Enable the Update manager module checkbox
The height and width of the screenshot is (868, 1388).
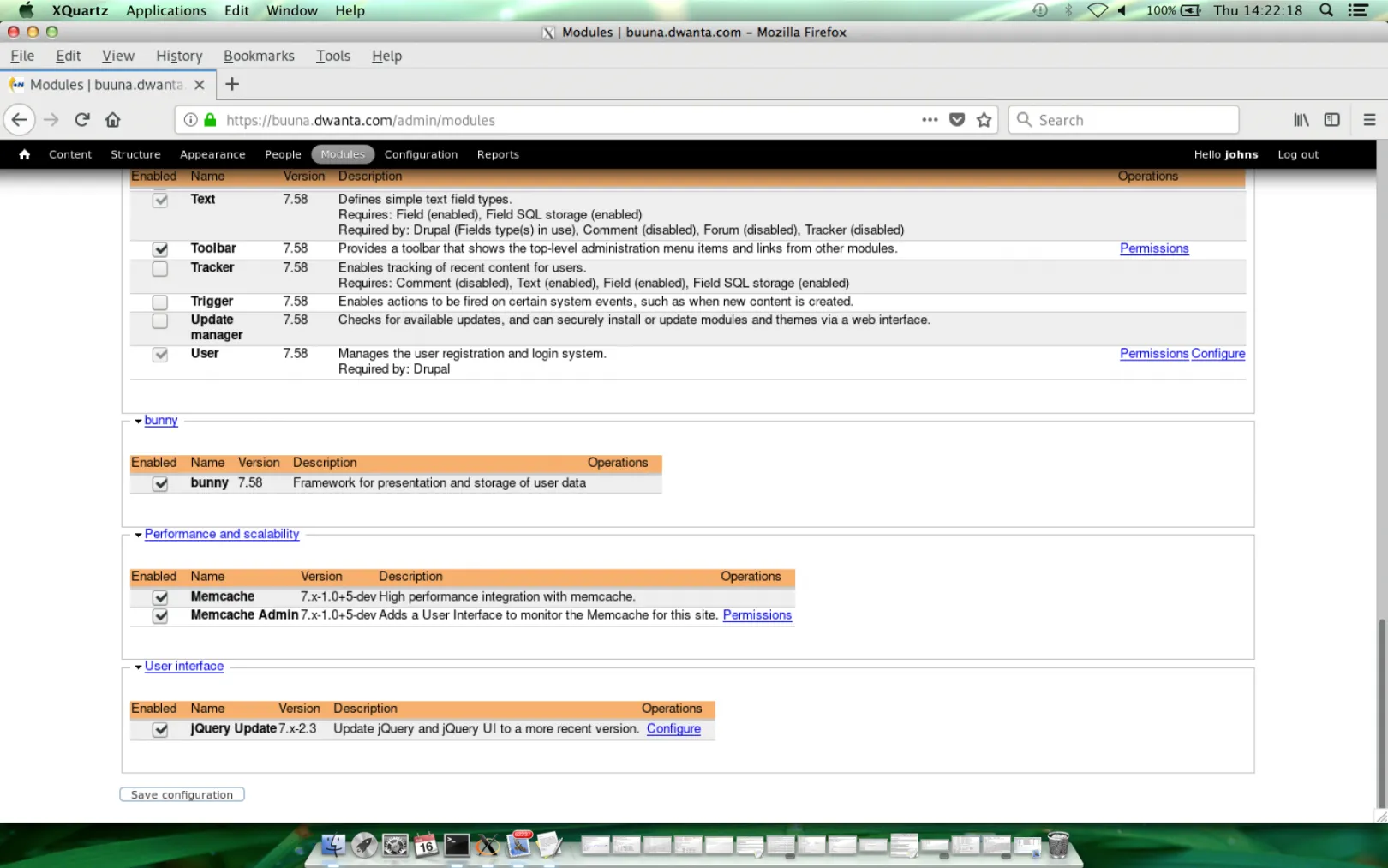160,321
